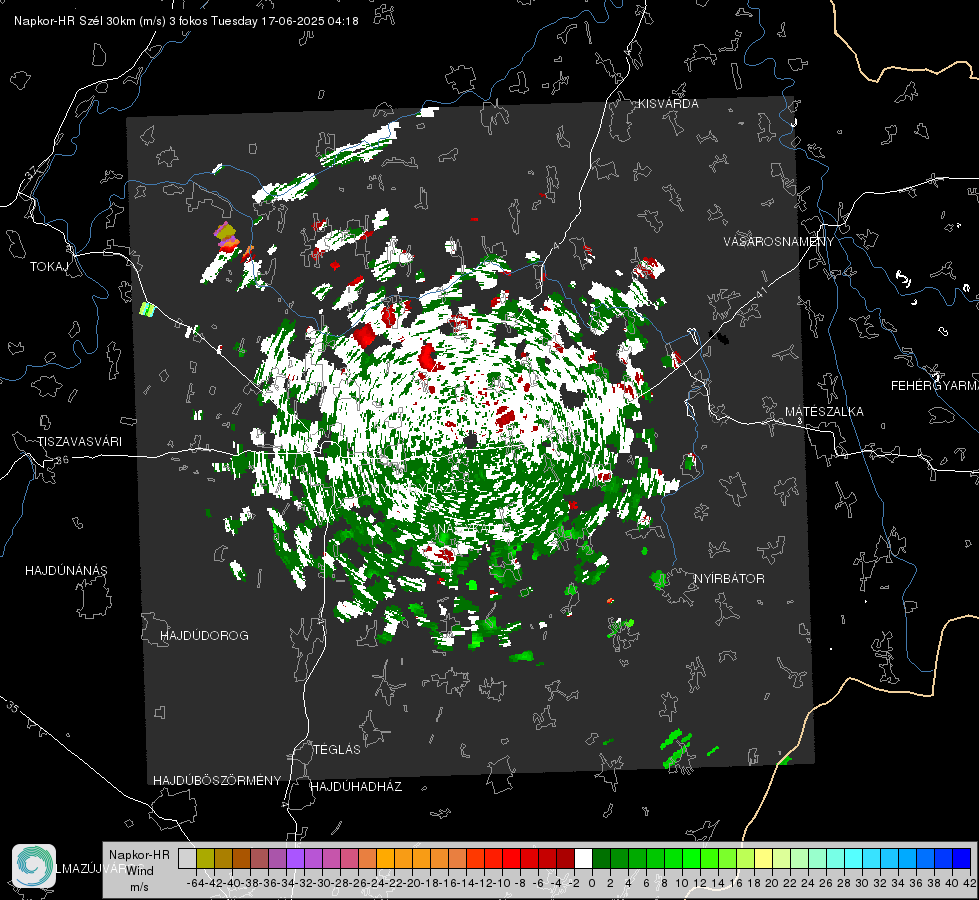The height and width of the screenshot is (900, 979).
Task: Click road number 41 near Vásárosnamény
Action: (761, 291)
